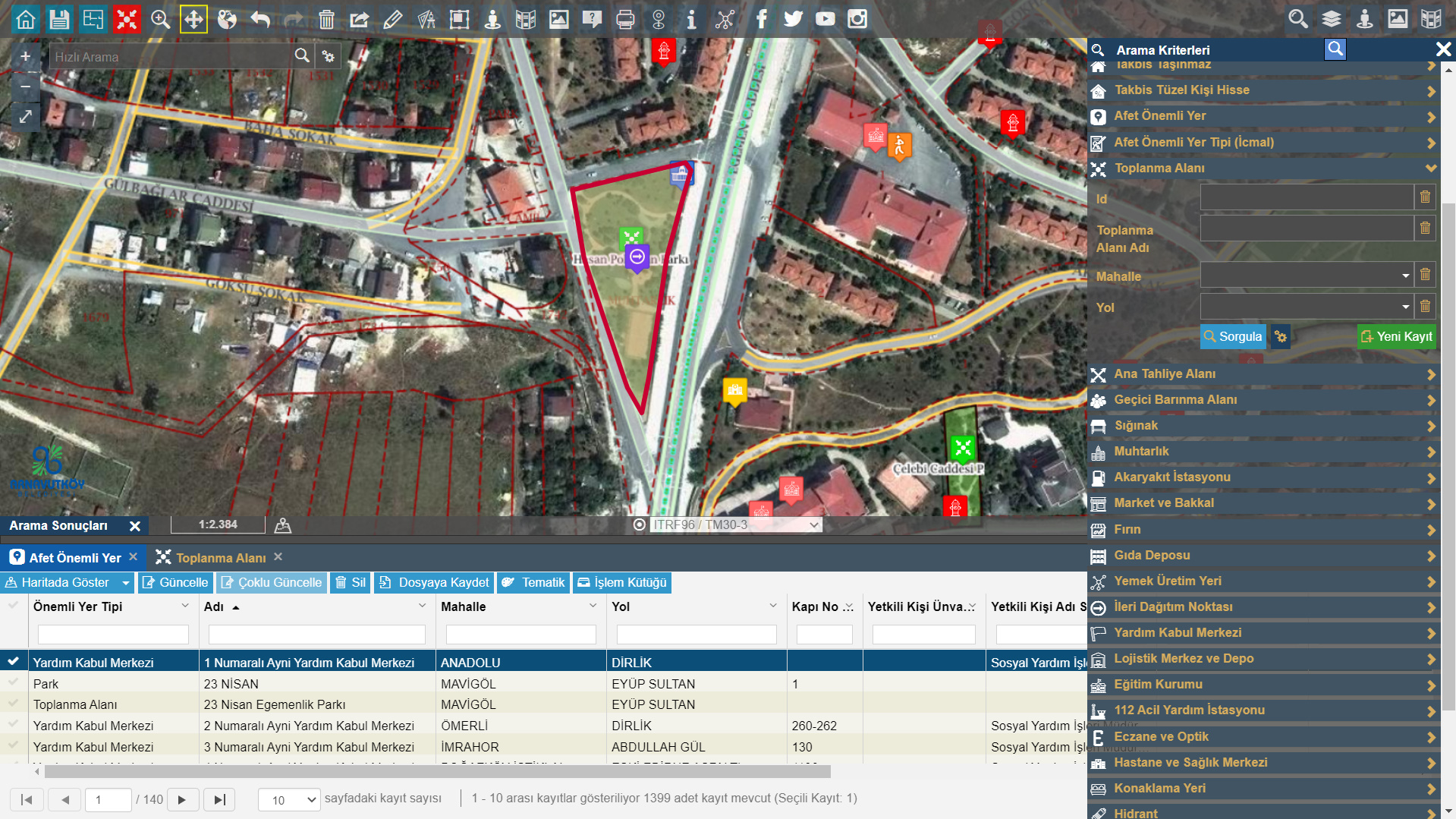Toggle checkbox for the Park 23 NİSAN row

13,682
